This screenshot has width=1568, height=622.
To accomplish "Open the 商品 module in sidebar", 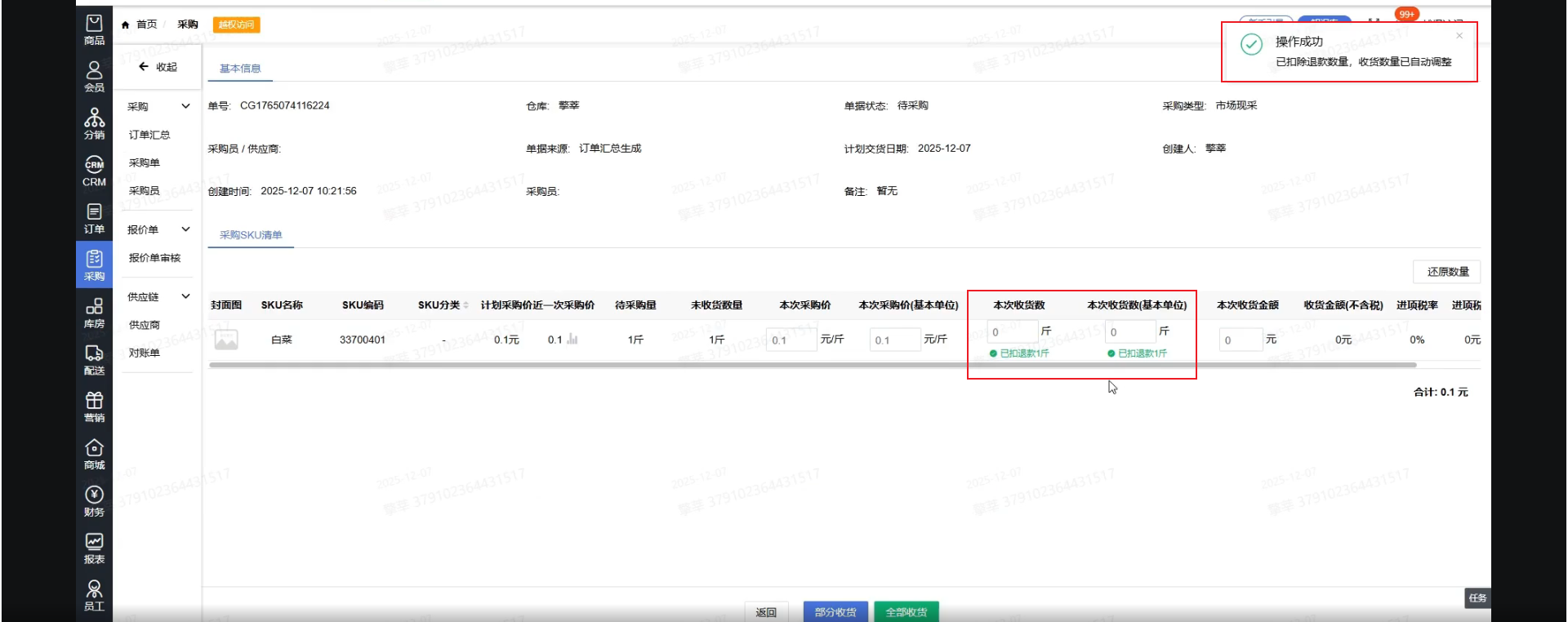I will click(x=94, y=29).
